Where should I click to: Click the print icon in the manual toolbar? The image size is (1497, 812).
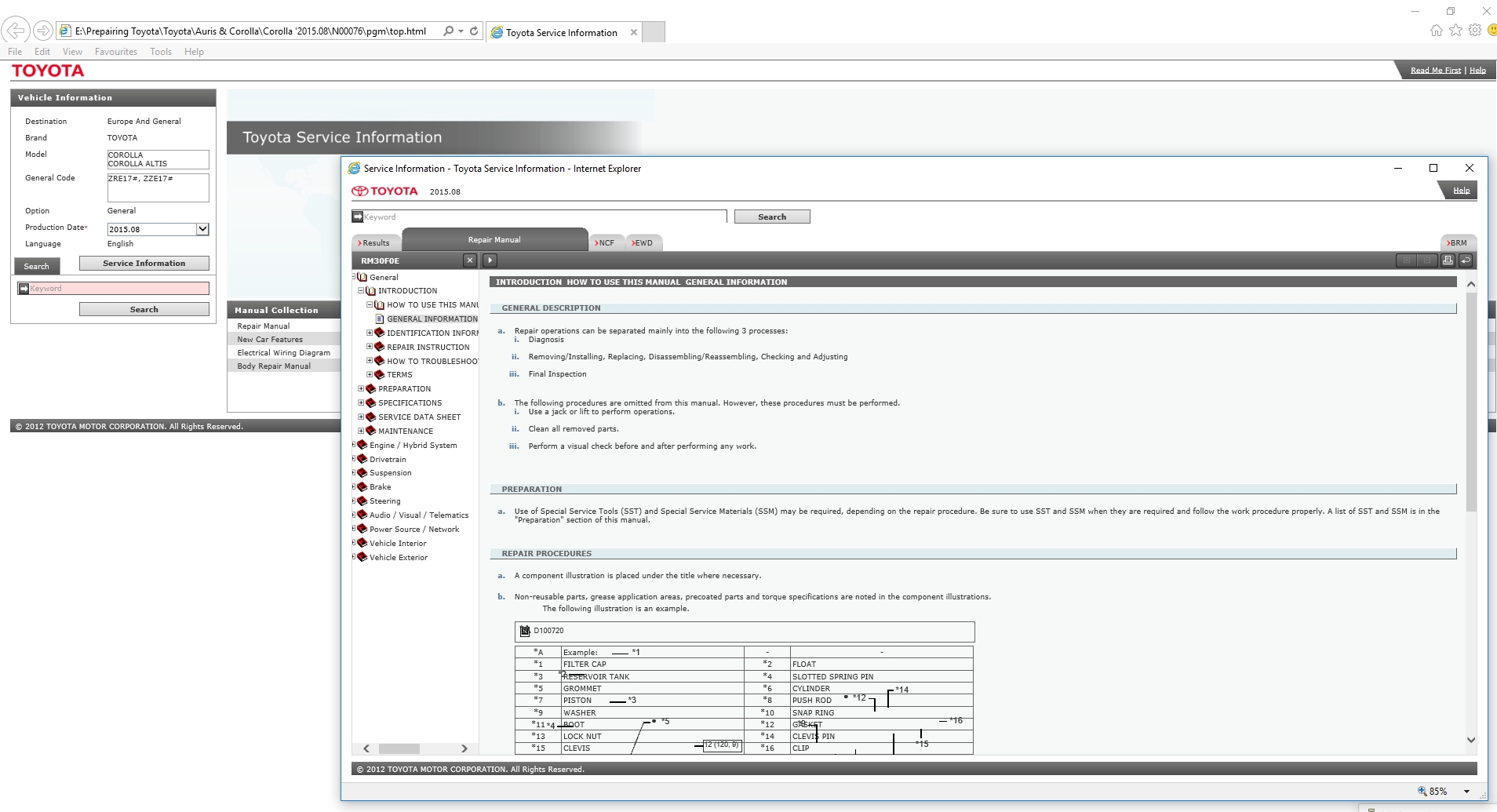[1448, 260]
